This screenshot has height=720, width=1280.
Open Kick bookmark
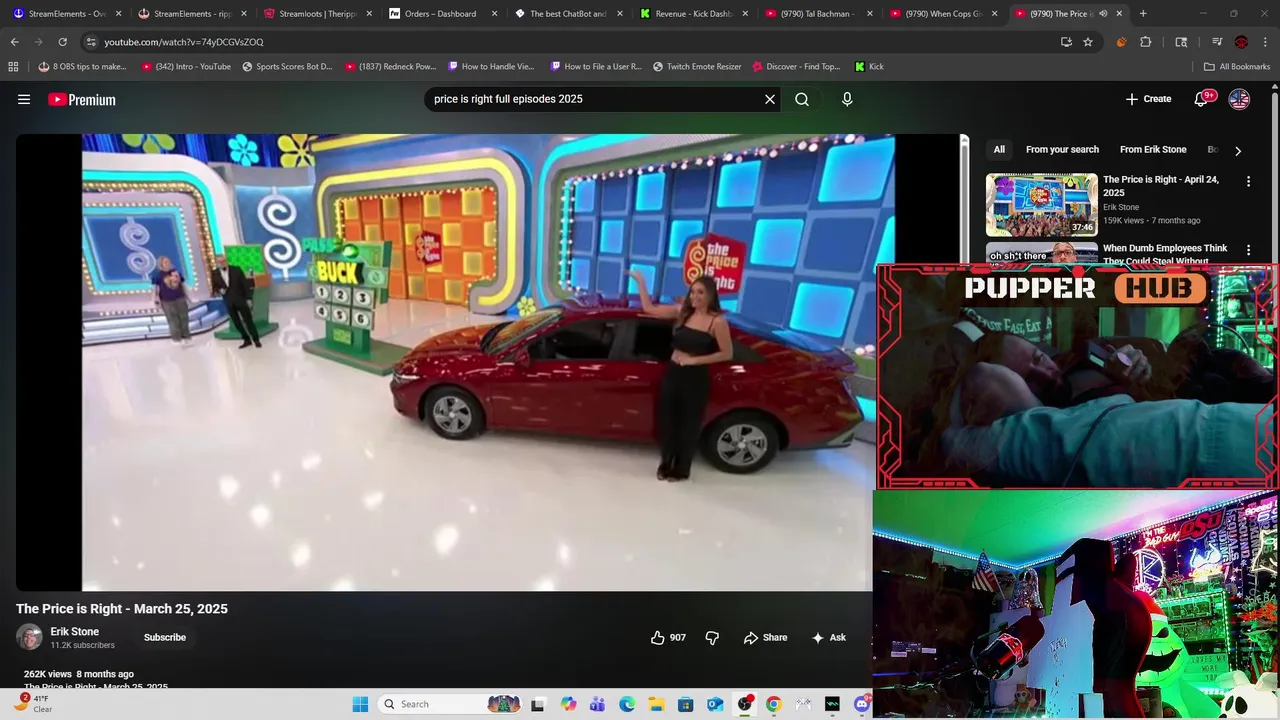click(x=869, y=66)
